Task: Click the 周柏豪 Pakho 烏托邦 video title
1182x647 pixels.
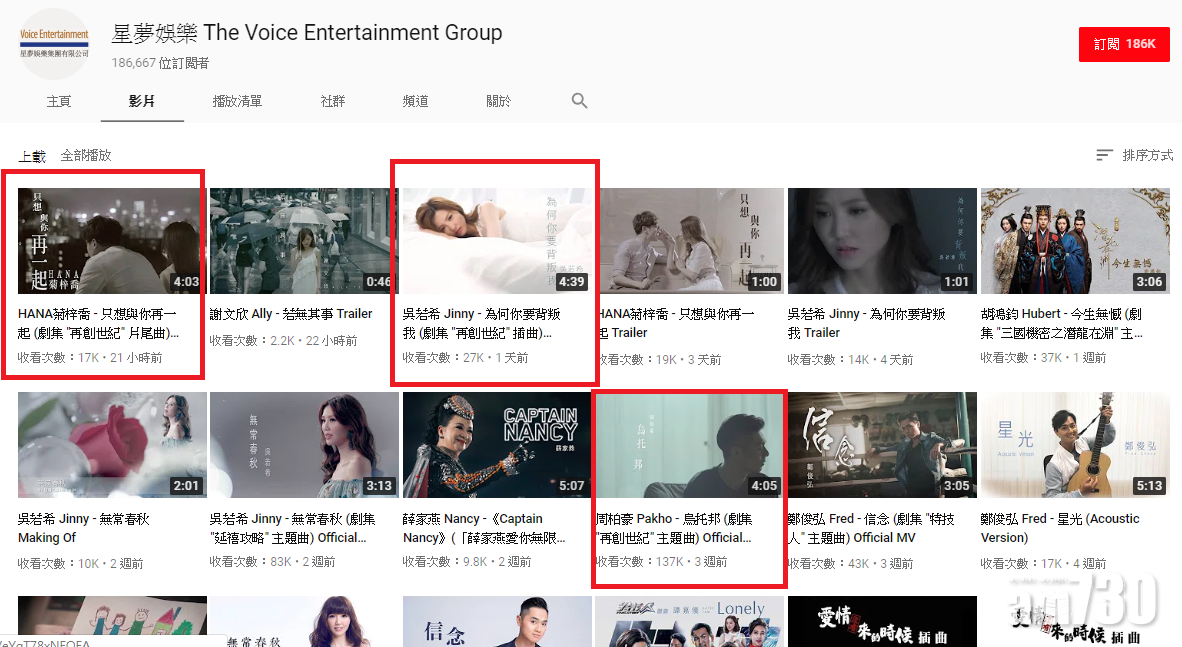Action: [x=674, y=528]
